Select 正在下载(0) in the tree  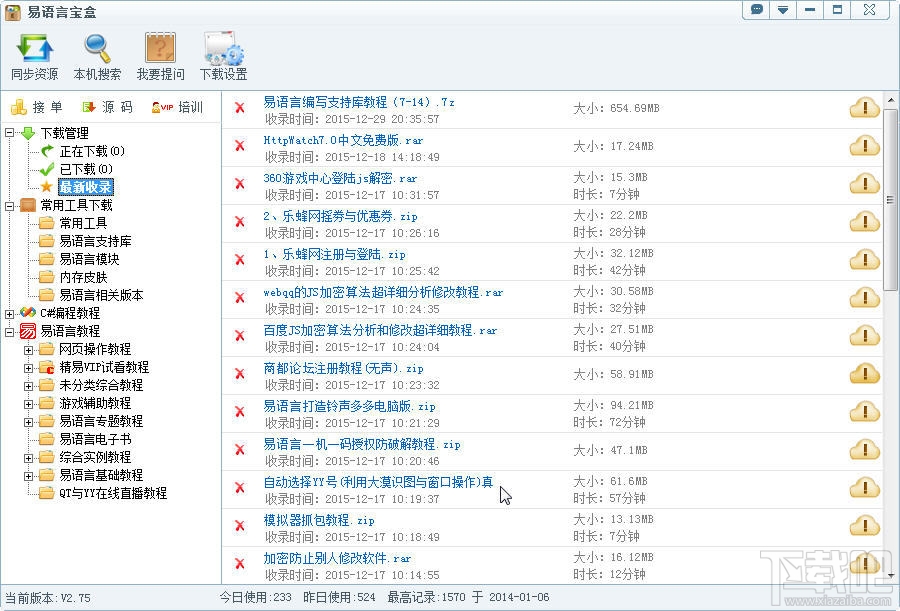92,151
